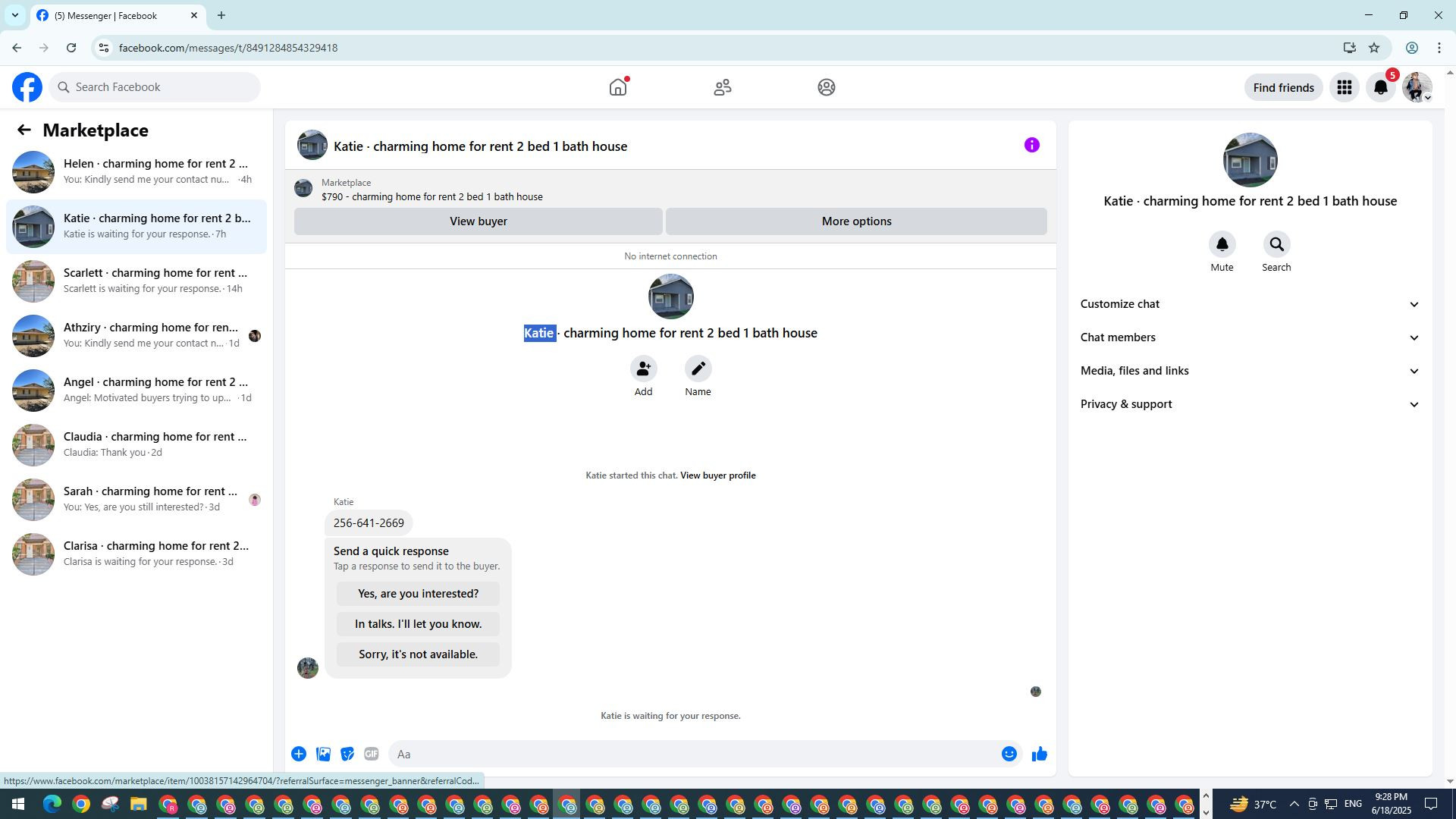The width and height of the screenshot is (1456, 819).
Task: Send quick reply "Yes, are you interested?"
Action: 418,594
